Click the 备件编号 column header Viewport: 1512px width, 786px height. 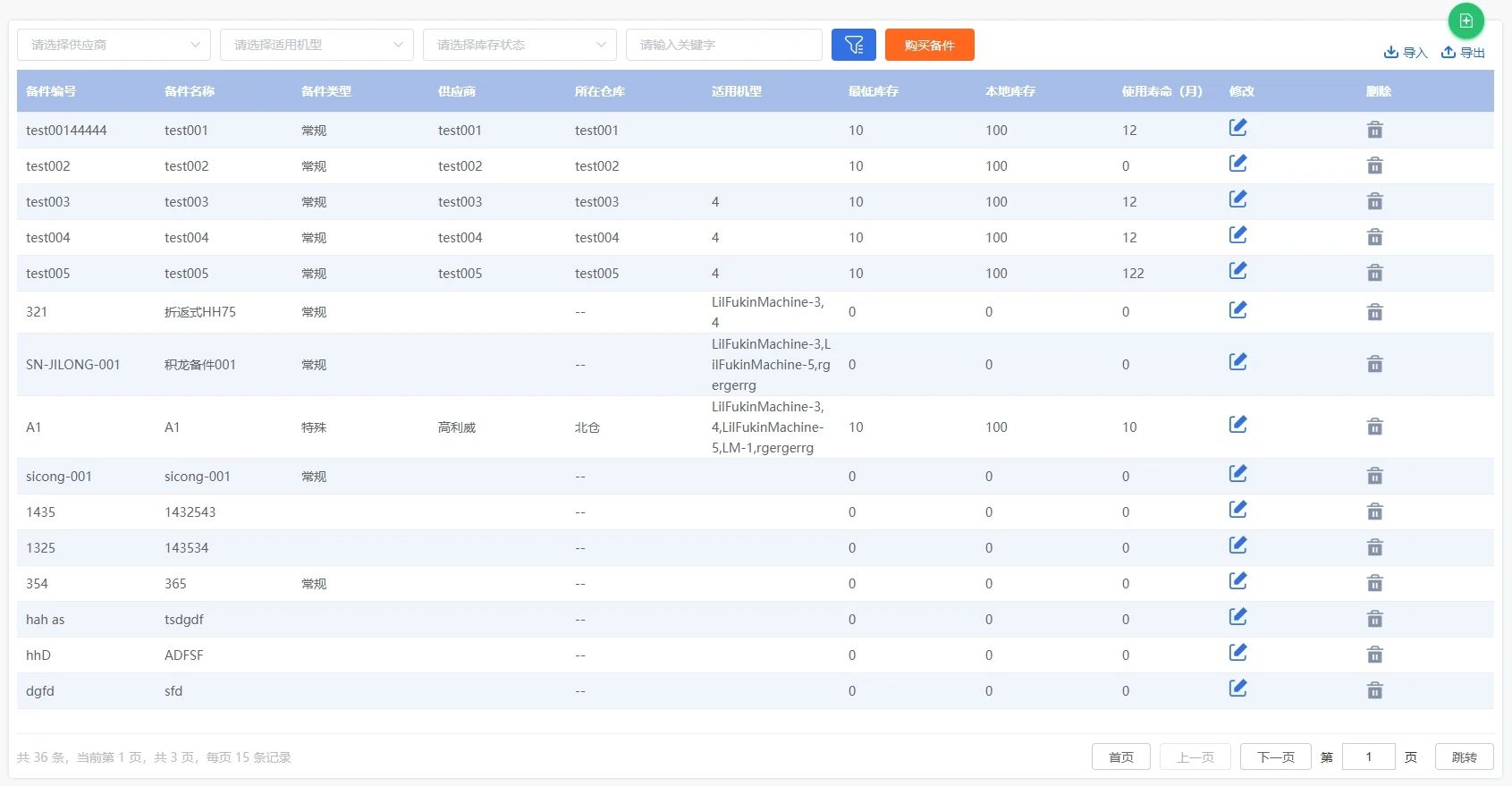click(x=51, y=91)
